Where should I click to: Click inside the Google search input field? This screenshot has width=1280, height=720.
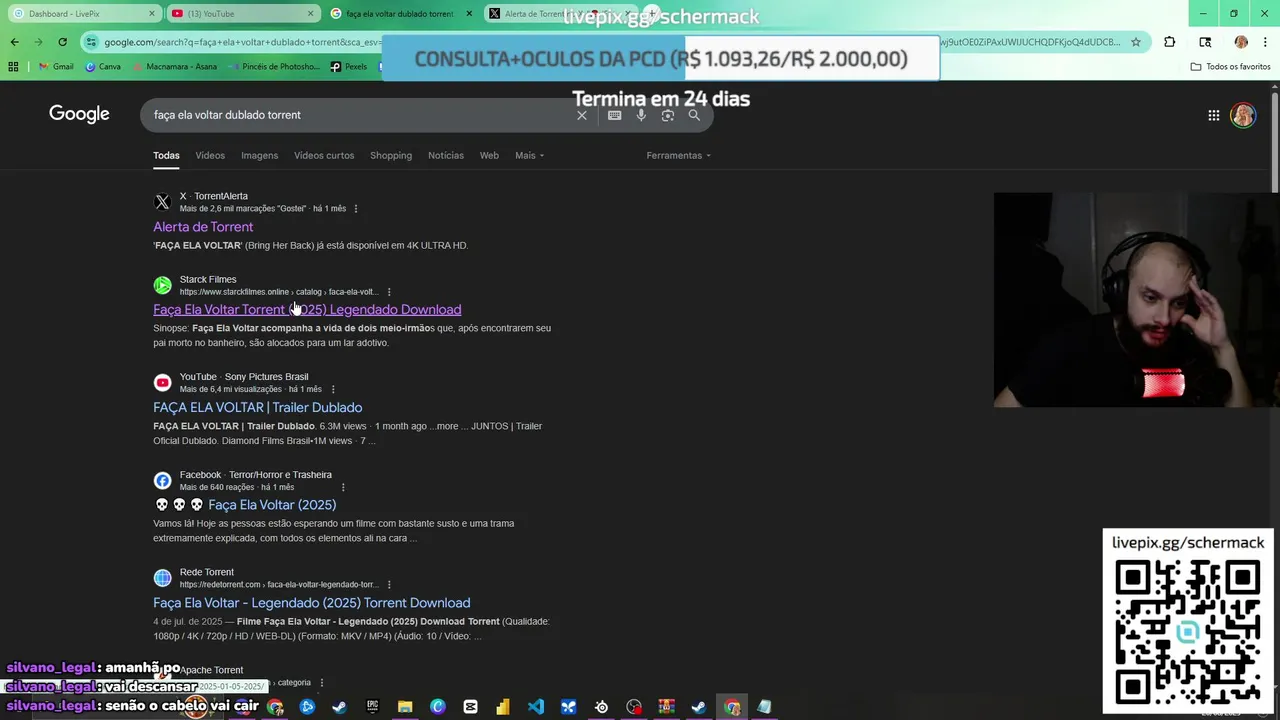tap(360, 115)
